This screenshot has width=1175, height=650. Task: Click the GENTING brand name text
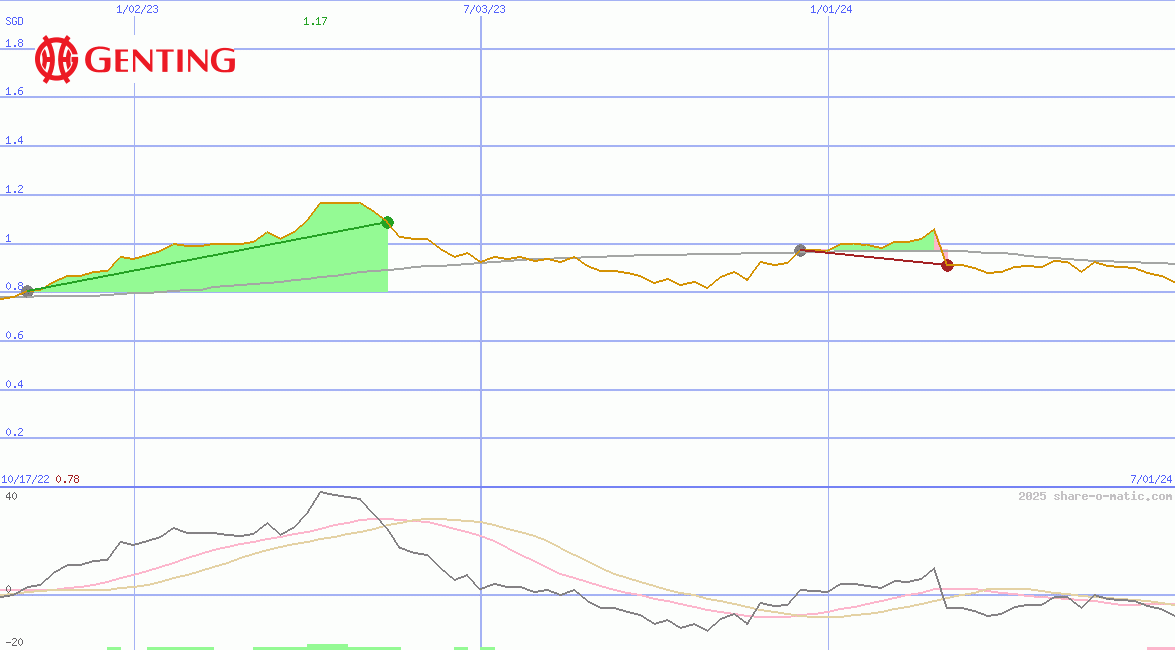click(161, 61)
